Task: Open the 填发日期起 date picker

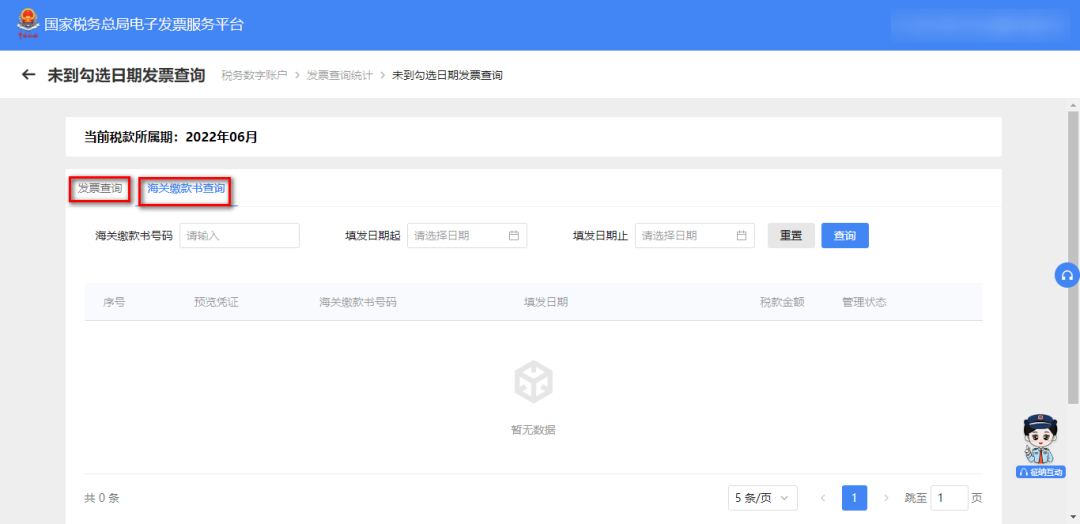Action: [467, 235]
